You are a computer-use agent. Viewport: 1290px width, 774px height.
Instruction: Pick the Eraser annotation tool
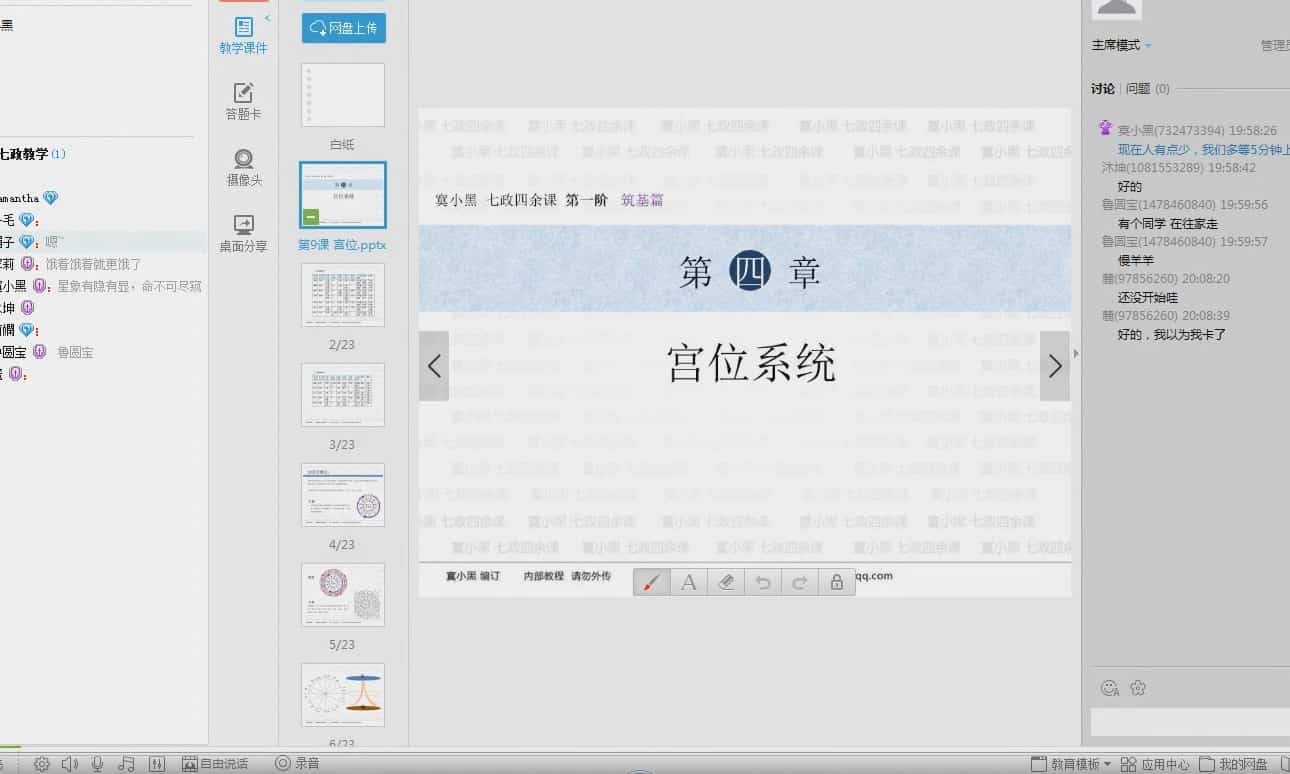[725, 581]
